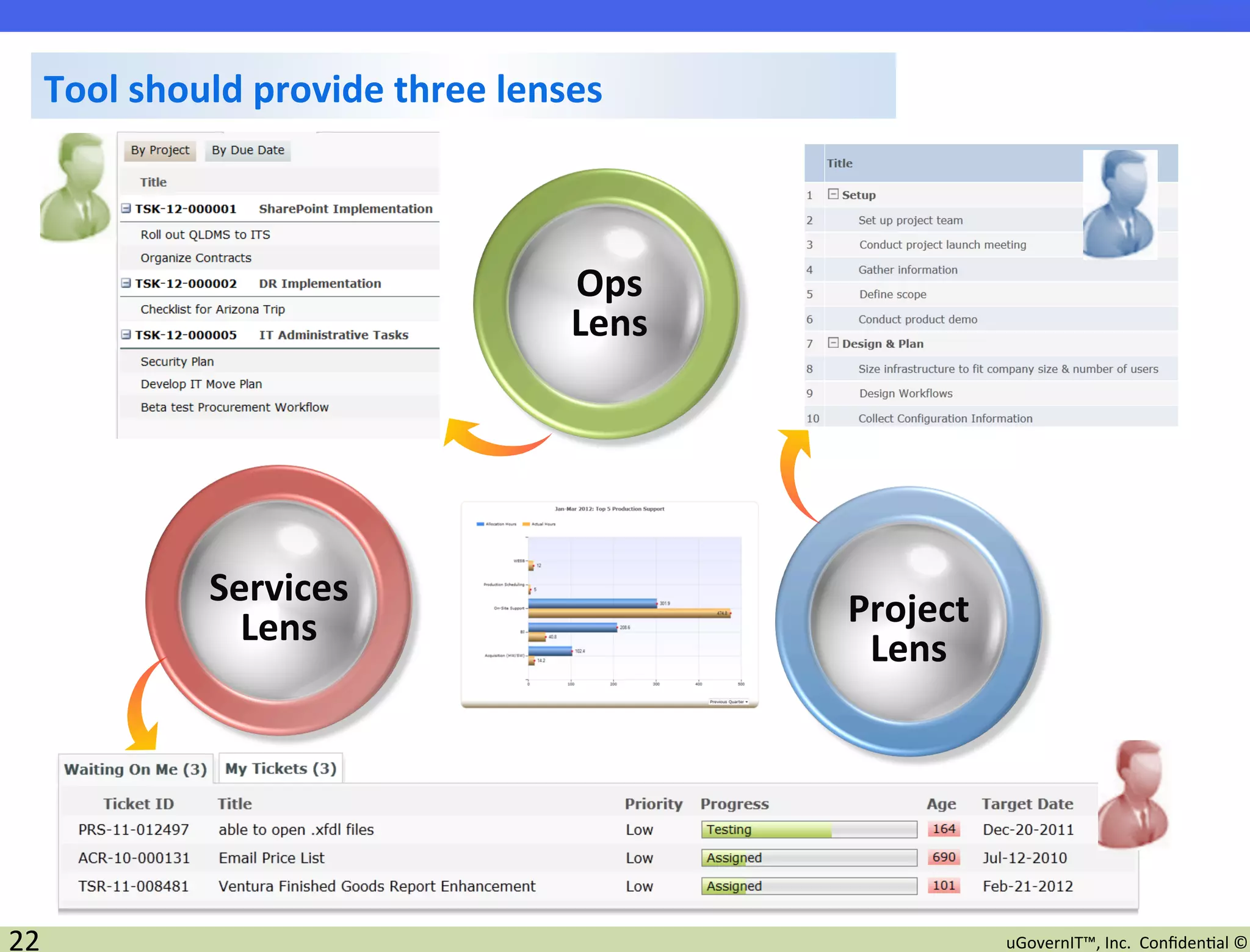Select Ventura Finished Goods Report Enhancement

tap(377, 886)
